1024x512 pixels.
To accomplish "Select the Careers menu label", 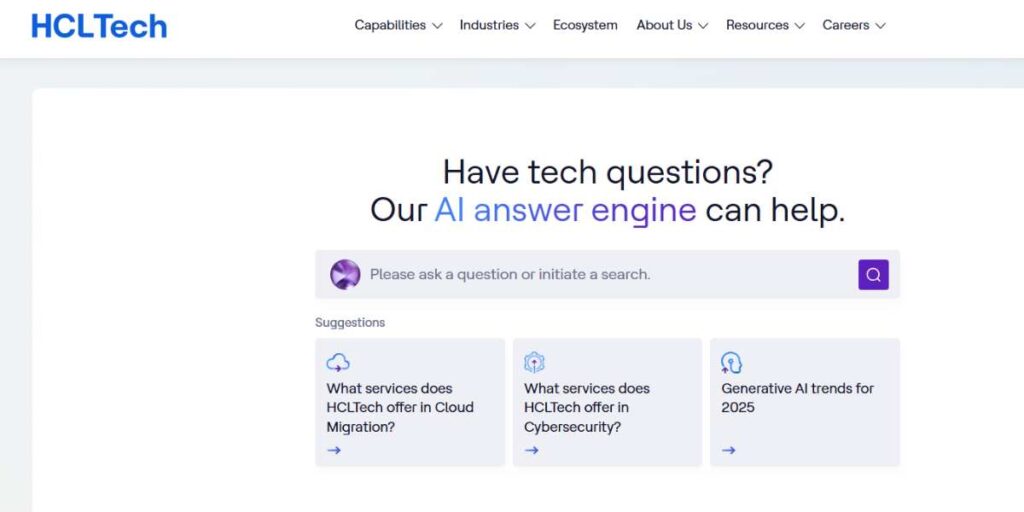I will point(846,25).
